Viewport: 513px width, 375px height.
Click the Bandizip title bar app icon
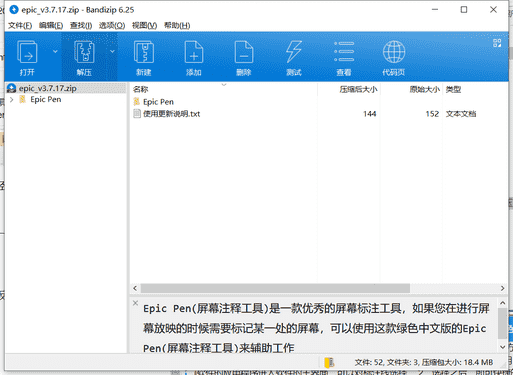coord(14,10)
